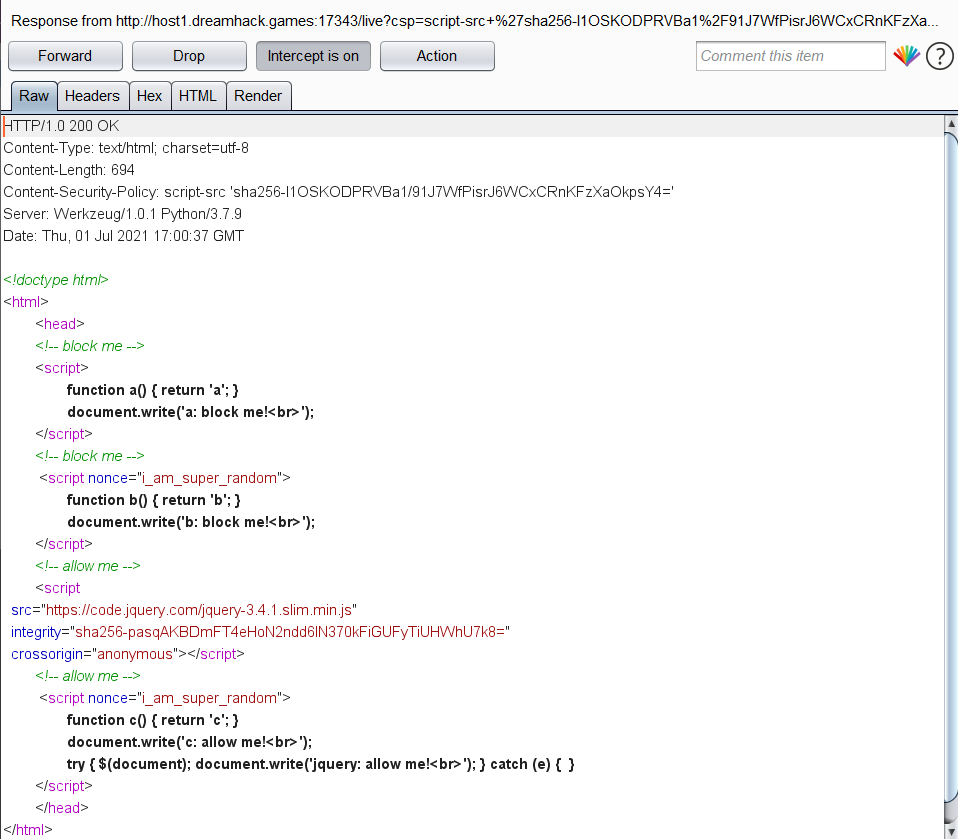Click the document.write 'c: allow me!' line
The image size is (958, 839).
189,742
